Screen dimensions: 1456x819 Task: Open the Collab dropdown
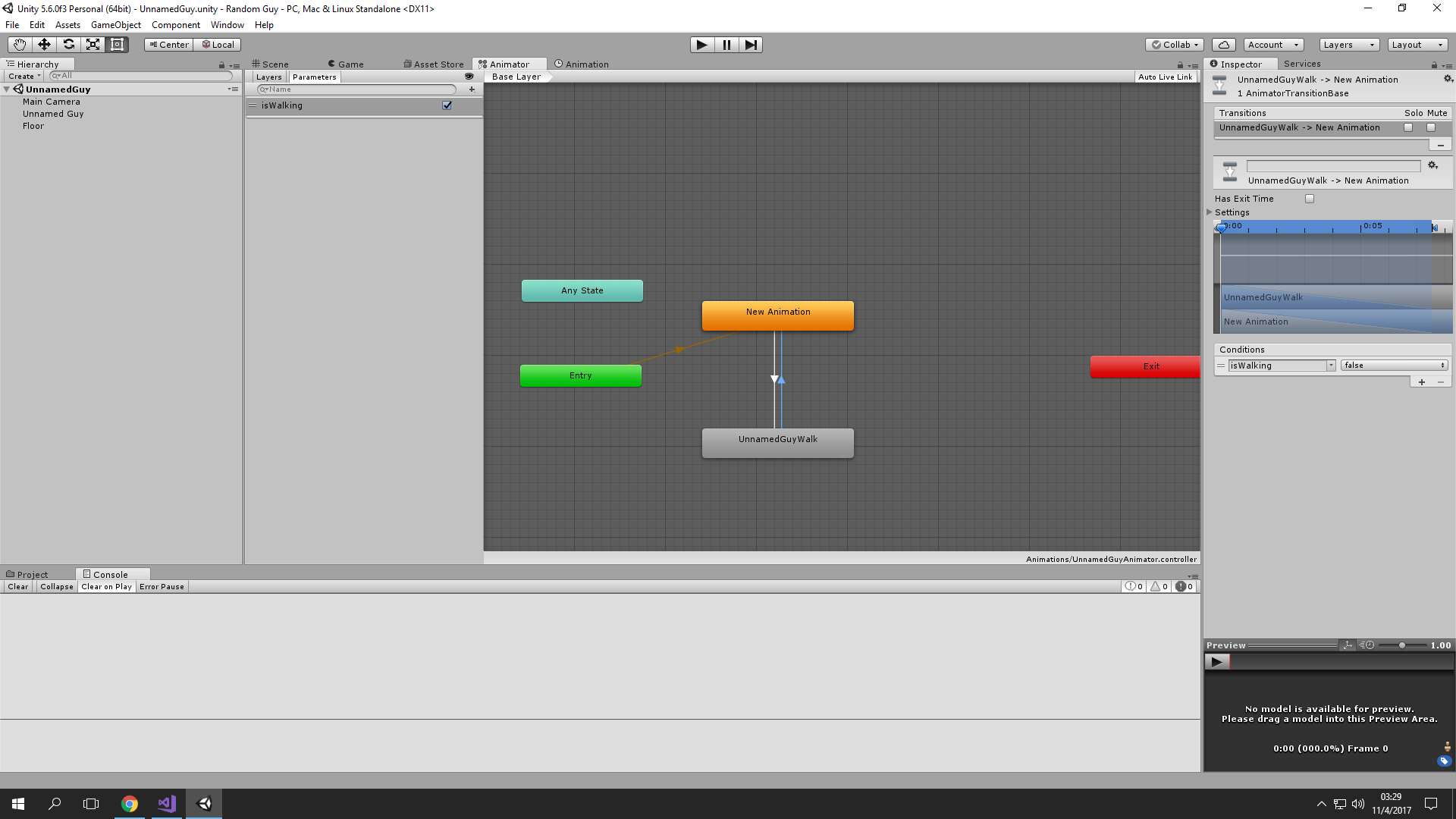click(1175, 45)
